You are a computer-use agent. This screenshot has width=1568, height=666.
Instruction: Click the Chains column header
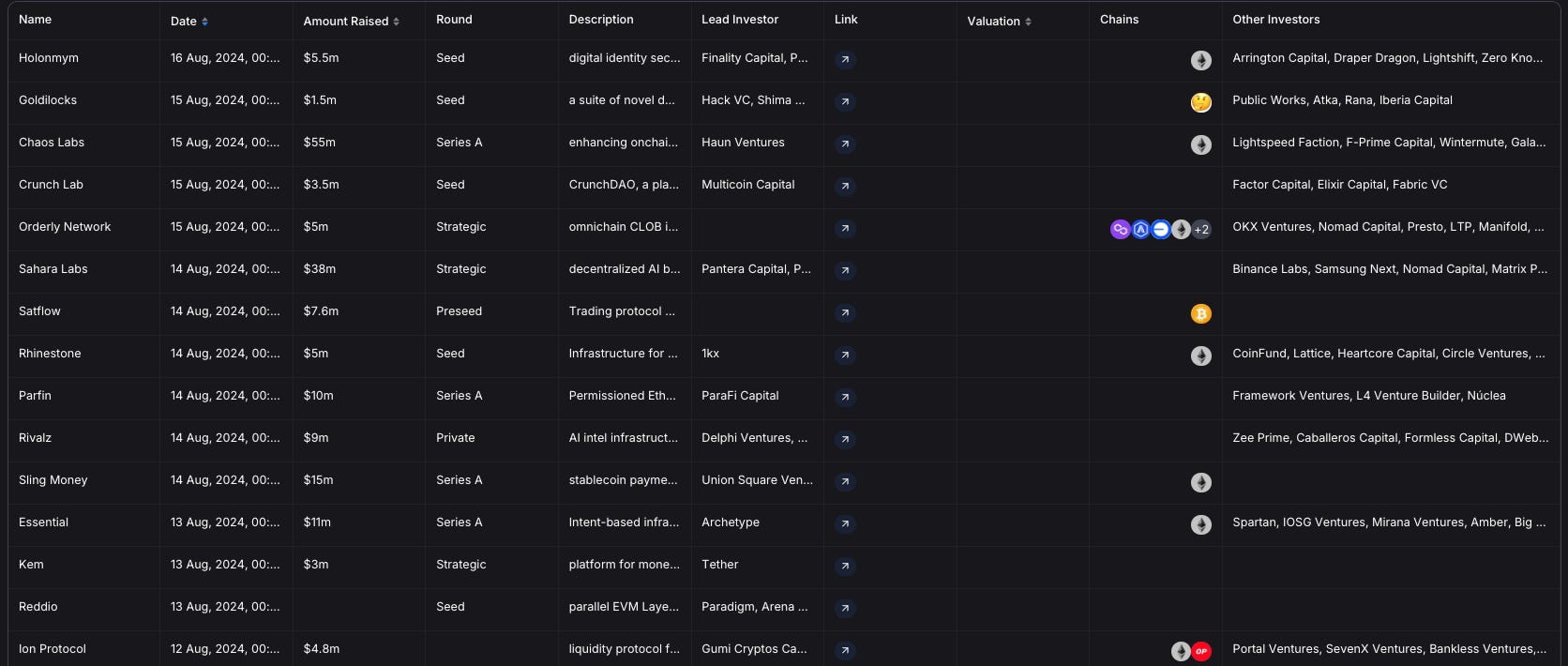(x=1120, y=20)
